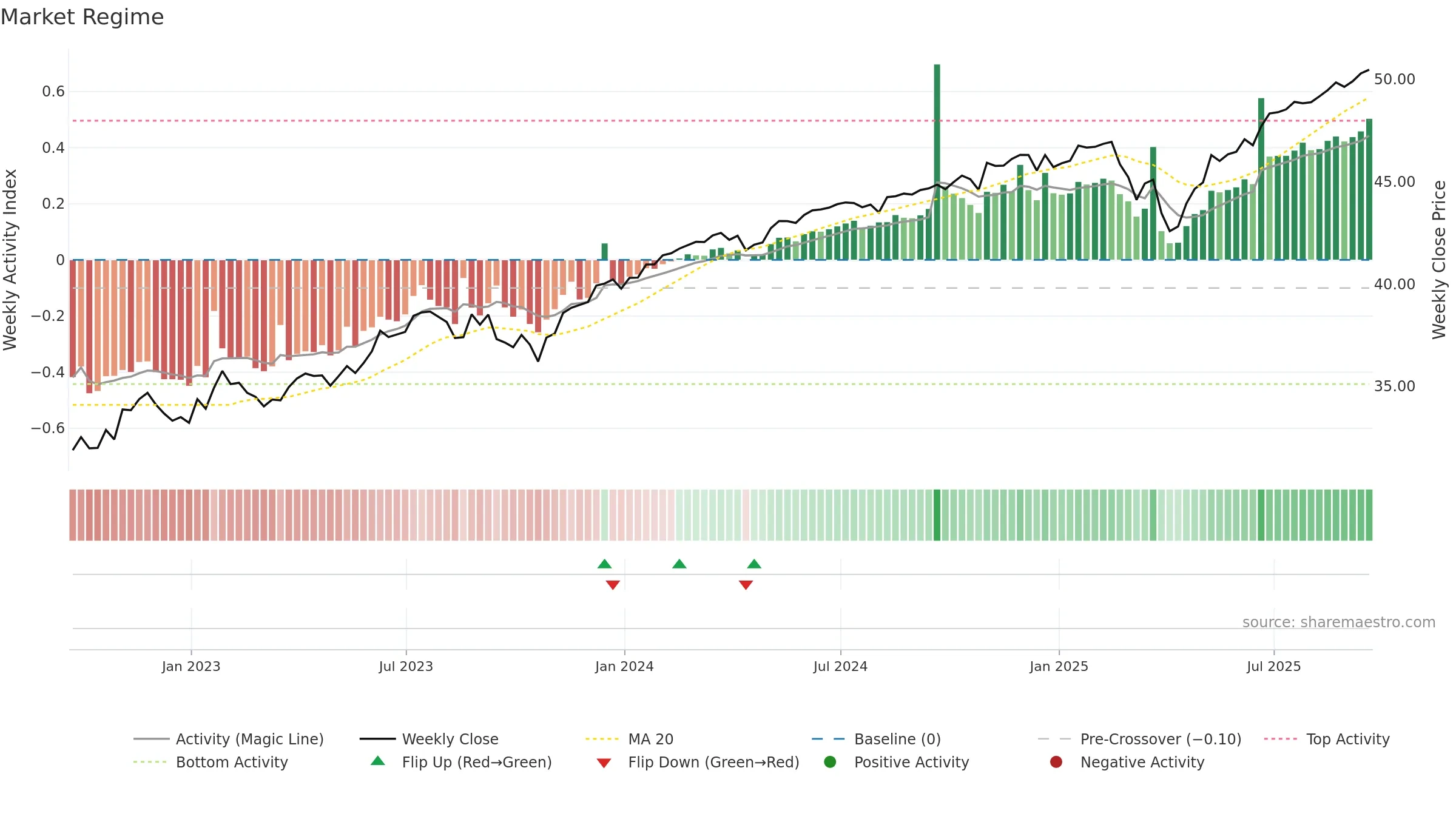
Task: Click the Weekly Close legend entry
Action: coord(429,739)
